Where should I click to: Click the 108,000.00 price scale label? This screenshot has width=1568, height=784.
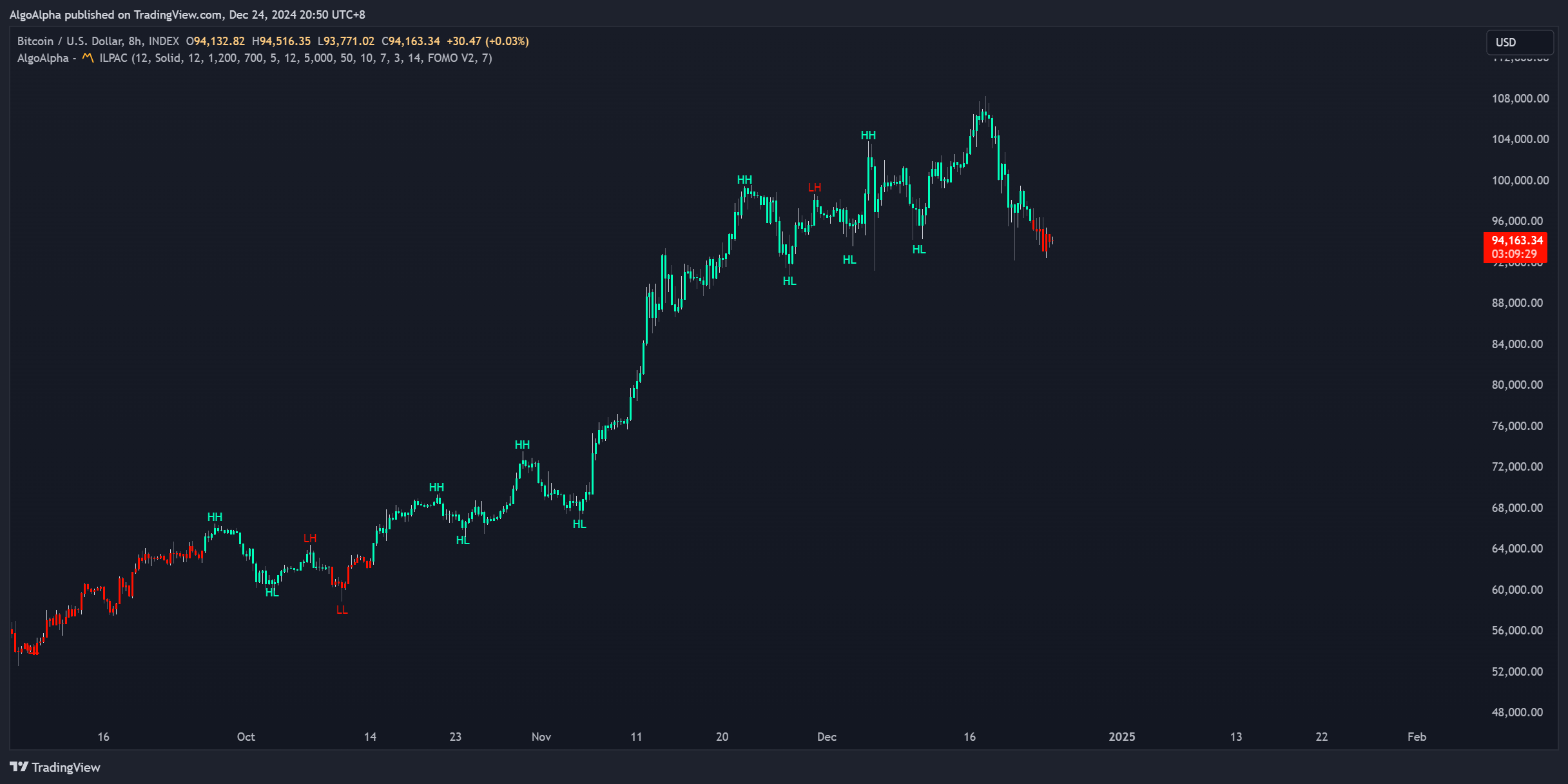point(1520,98)
